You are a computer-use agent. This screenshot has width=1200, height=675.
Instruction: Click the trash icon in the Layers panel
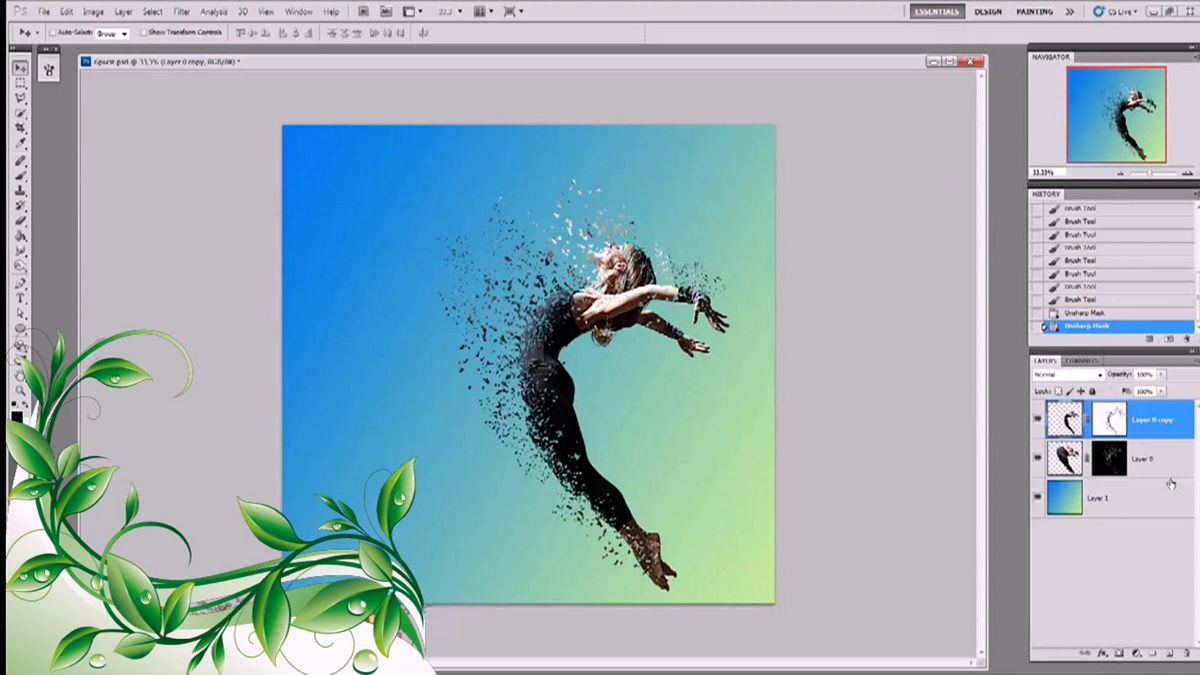coord(1186,653)
